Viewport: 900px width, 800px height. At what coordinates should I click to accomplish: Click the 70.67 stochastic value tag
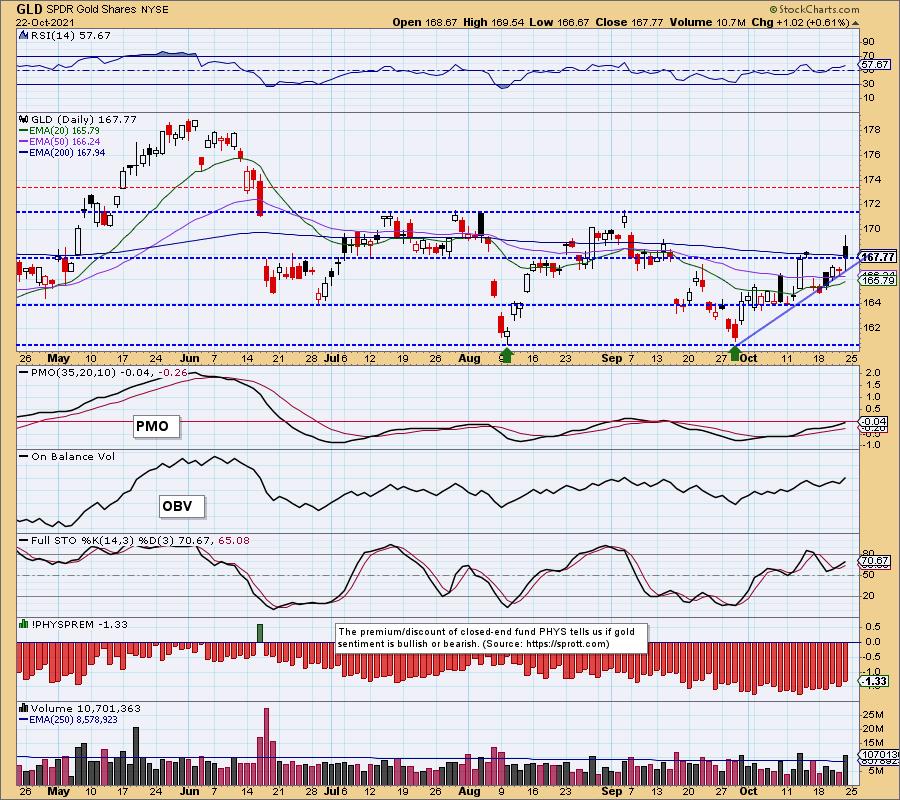pyautogui.click(x=875, y=560)
